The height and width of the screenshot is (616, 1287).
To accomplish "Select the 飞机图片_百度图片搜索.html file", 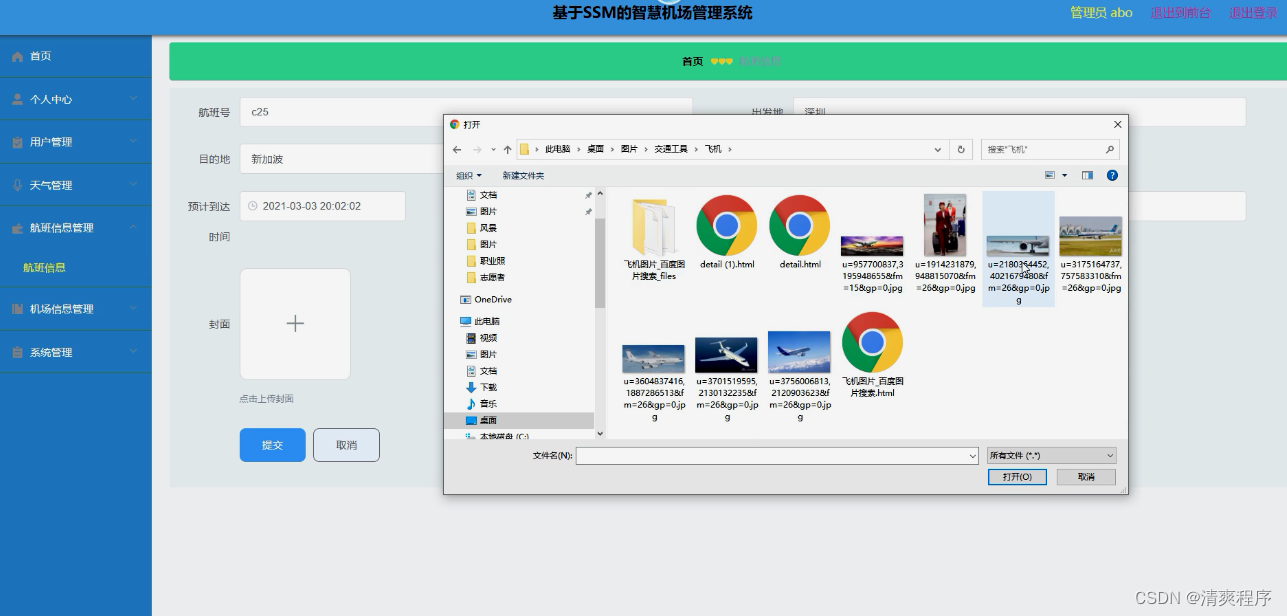I will click(872, 355).
